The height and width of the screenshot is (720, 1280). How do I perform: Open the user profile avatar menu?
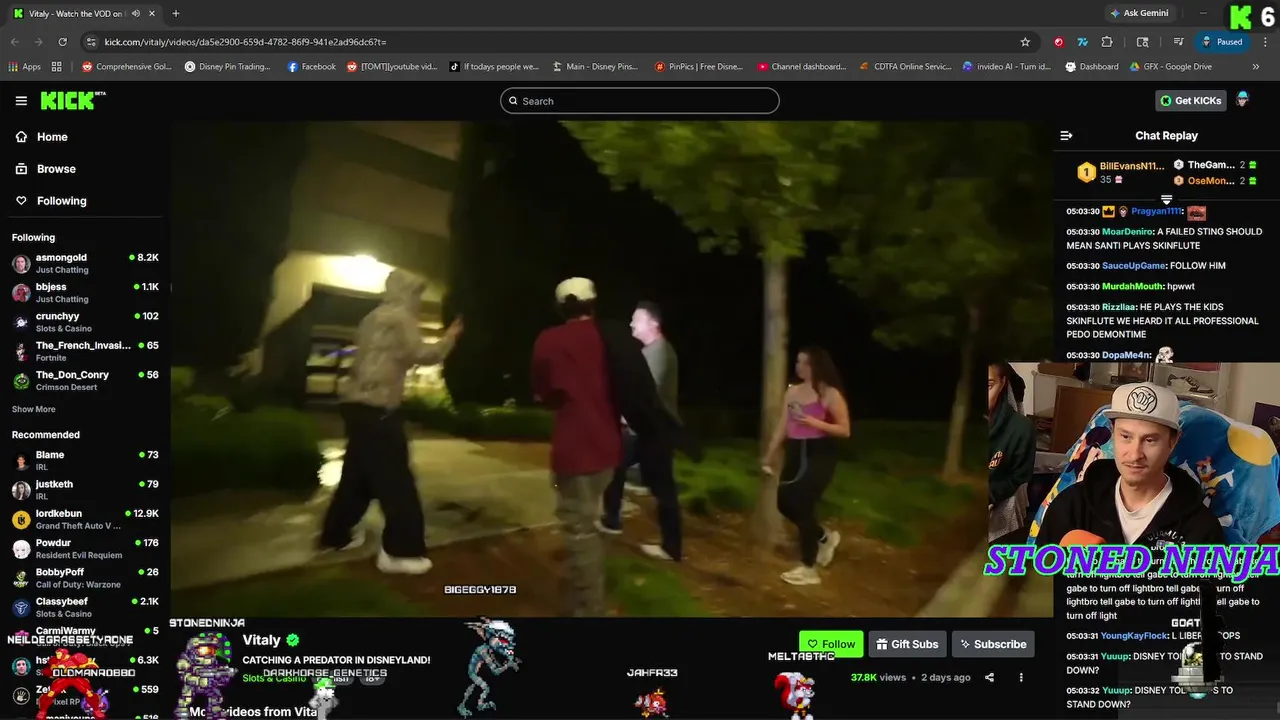tap(1243, 100)
